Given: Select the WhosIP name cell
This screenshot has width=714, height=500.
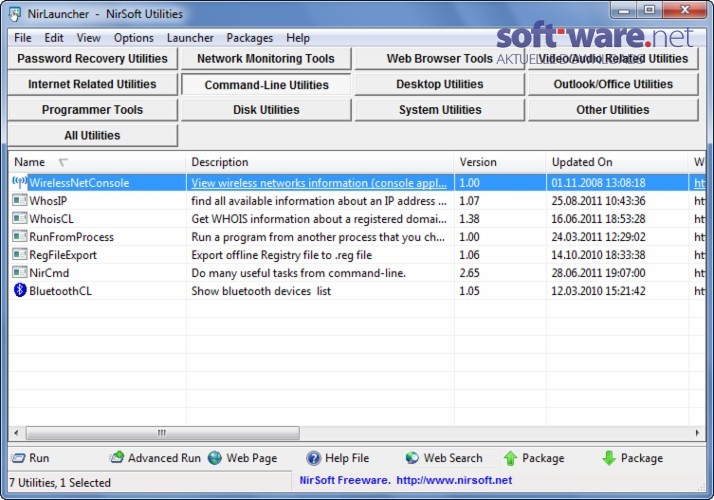Looking at the screenshot, I should [x=48, y=201].
